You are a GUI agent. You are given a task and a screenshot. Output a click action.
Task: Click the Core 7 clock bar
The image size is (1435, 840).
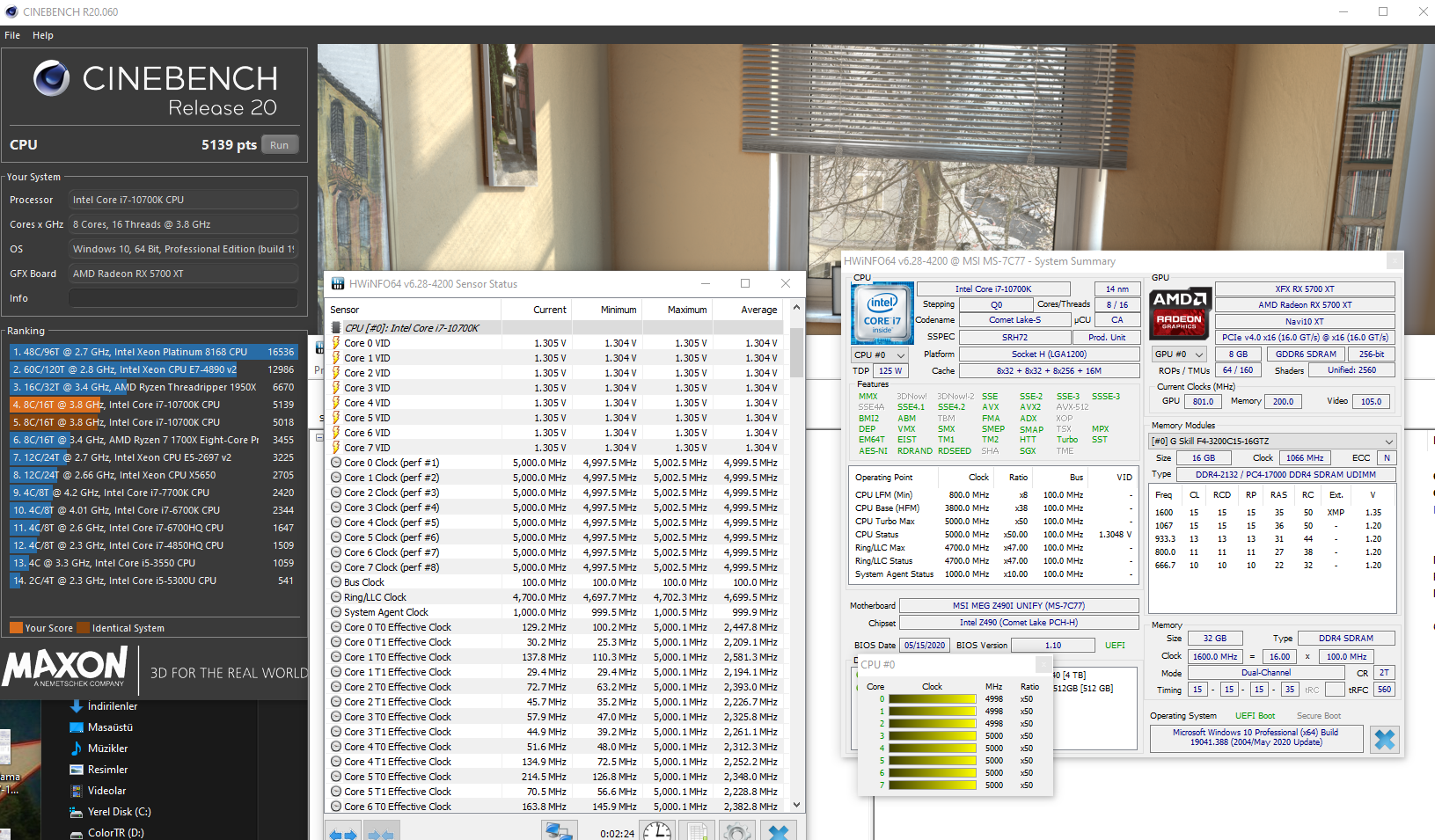point(933,785)
